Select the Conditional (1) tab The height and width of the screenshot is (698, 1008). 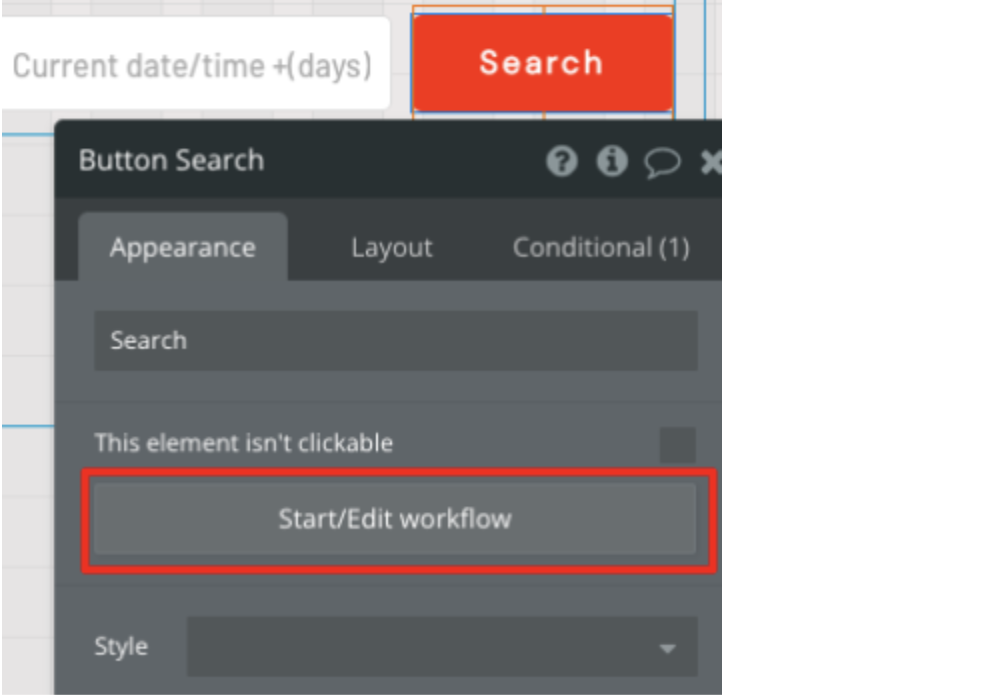click(600, 248)
